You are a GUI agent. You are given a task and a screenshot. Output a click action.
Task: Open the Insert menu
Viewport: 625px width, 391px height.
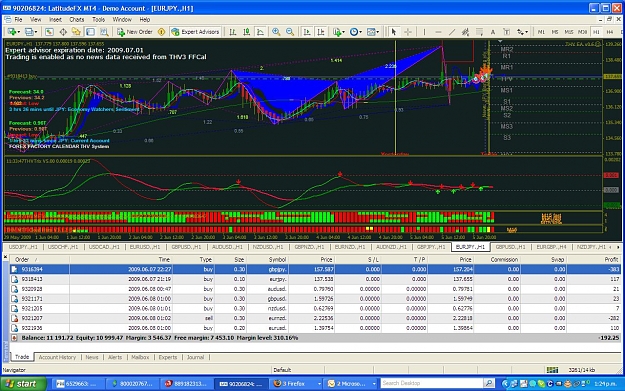click(x=55, y=20)
